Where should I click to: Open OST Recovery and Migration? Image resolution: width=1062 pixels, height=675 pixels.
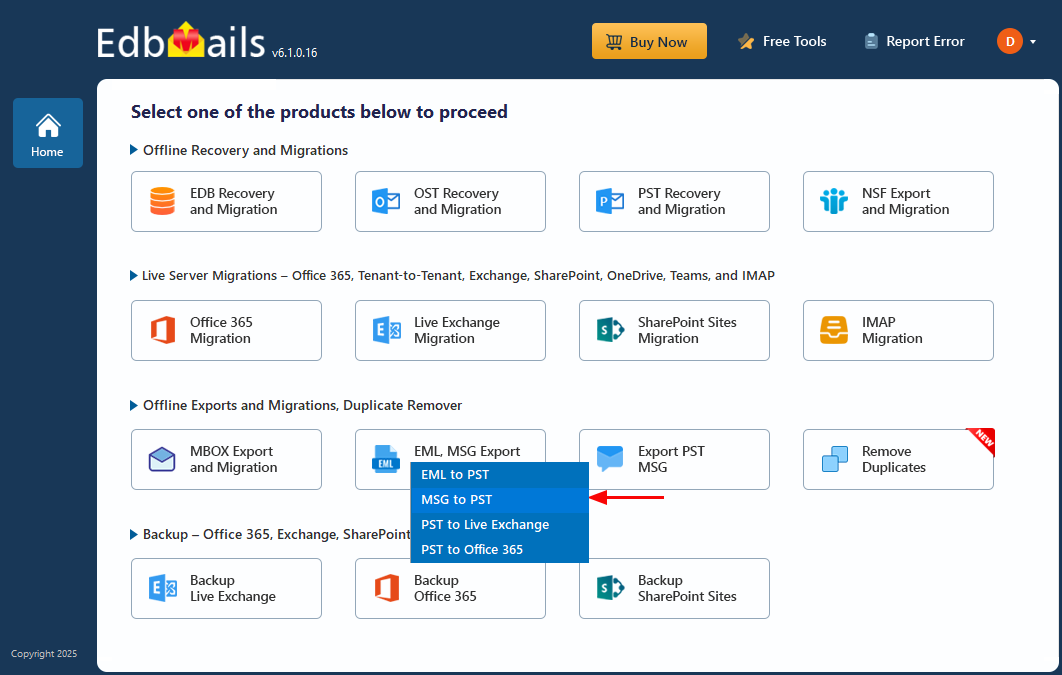[x=450, y=202]
